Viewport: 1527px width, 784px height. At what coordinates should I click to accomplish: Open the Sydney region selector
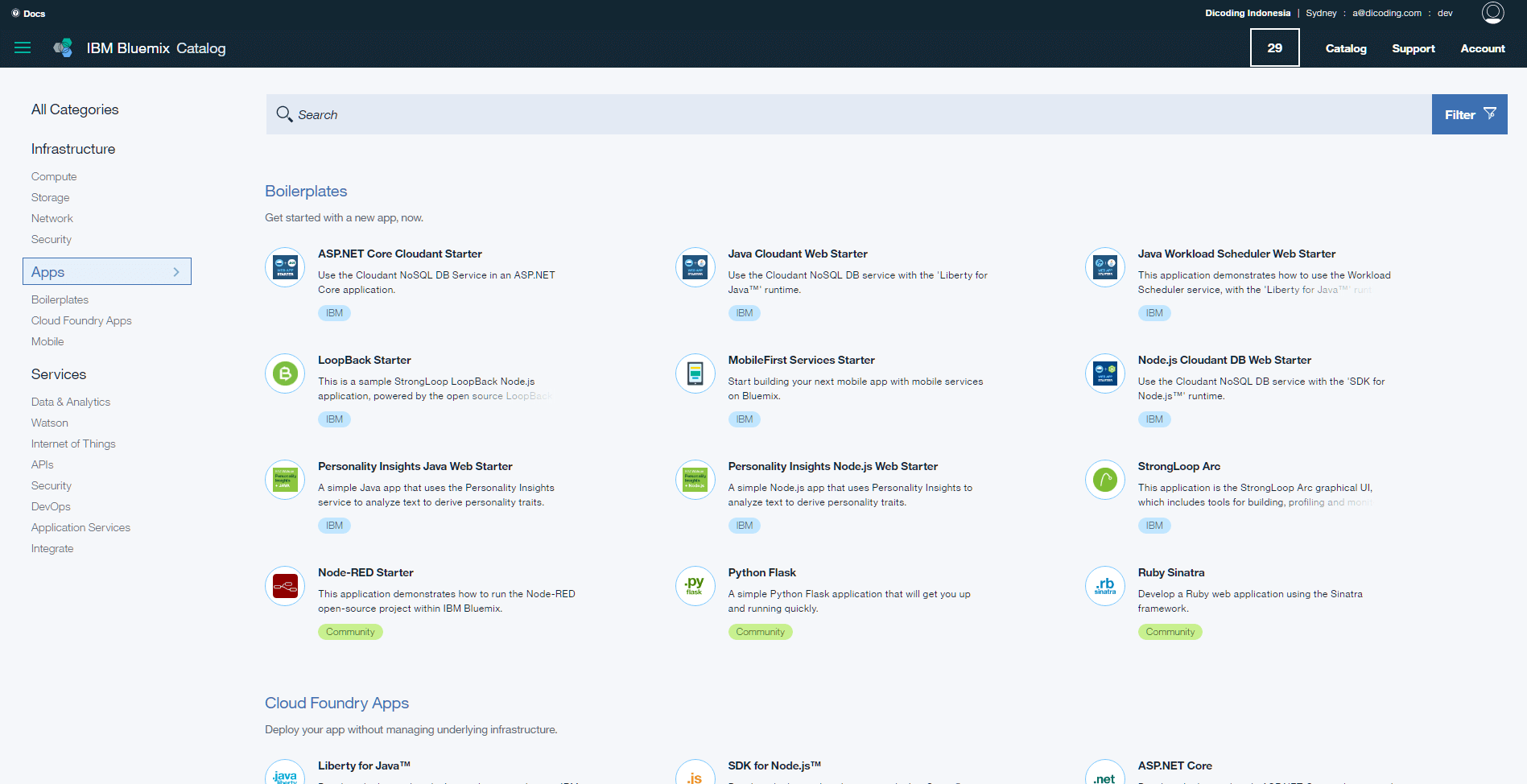coord(1321,13)
